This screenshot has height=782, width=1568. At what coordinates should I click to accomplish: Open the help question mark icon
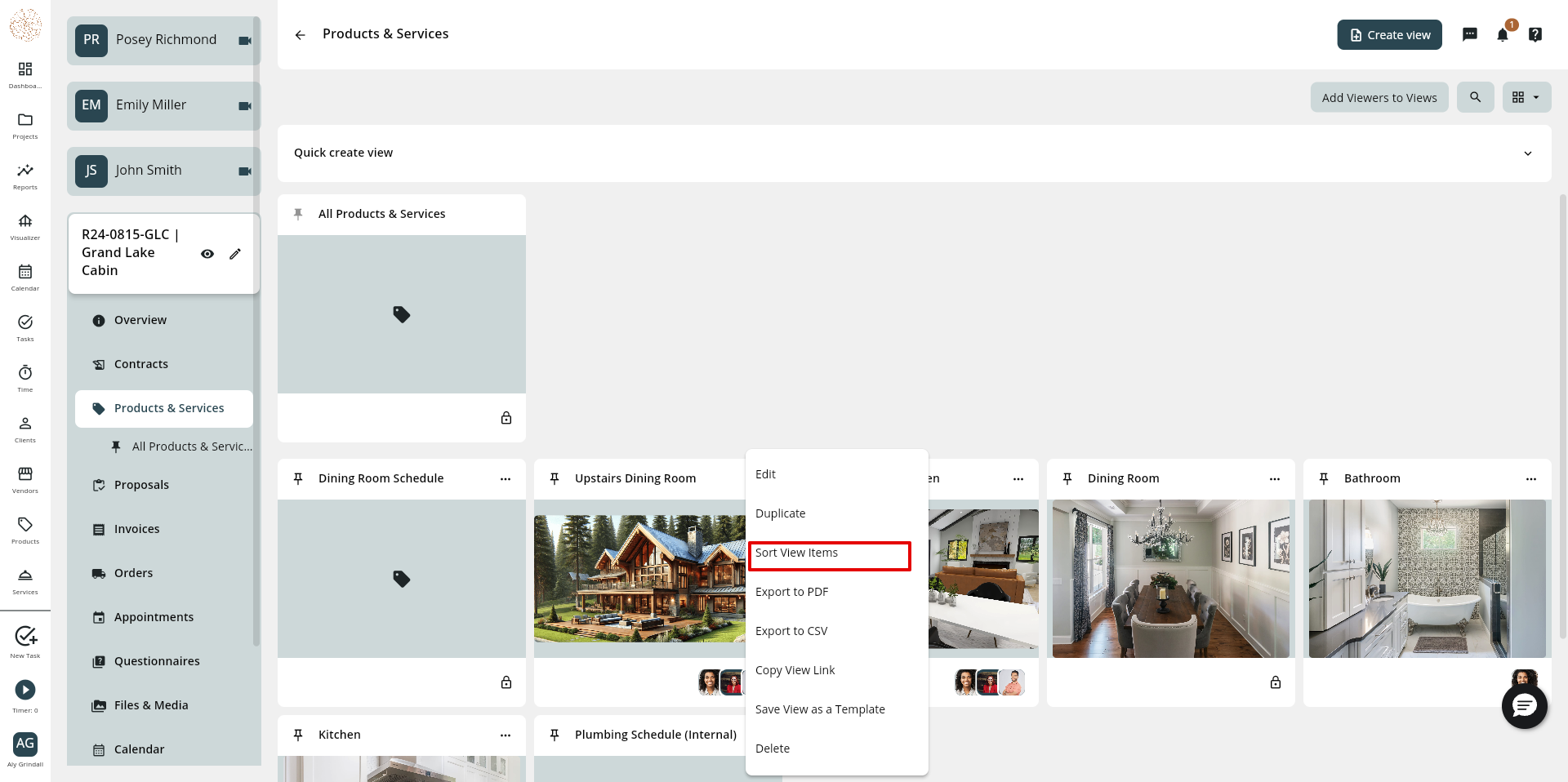tap(1535, 34)
